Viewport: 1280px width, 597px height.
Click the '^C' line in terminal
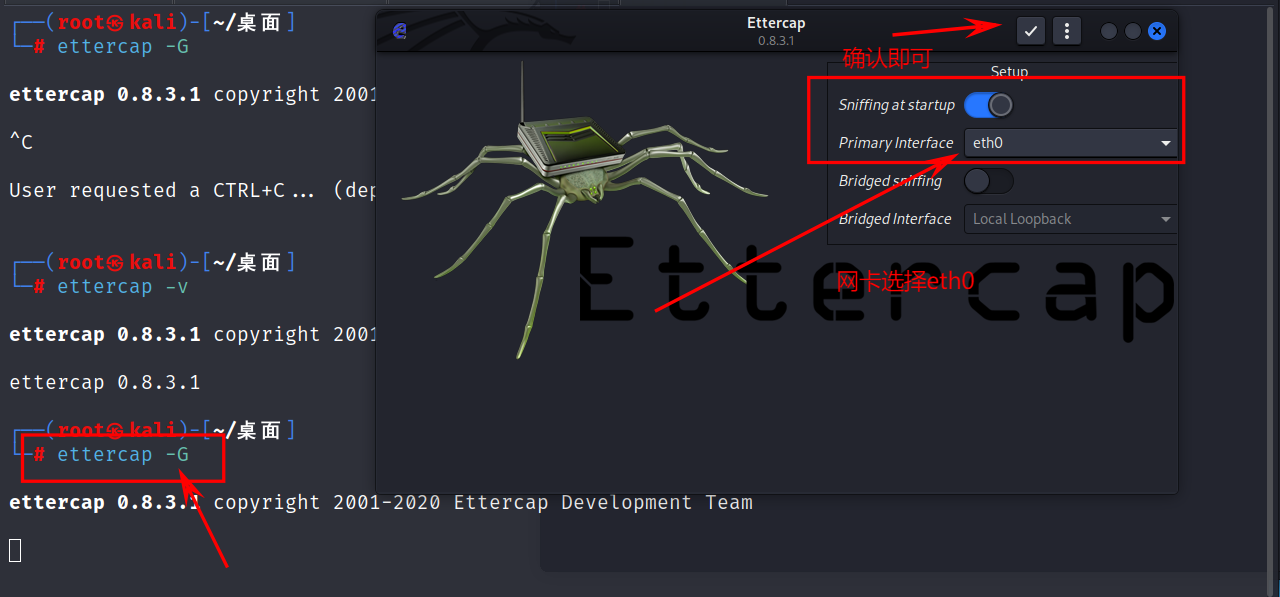pyautogui.click(x=21, y=142)
